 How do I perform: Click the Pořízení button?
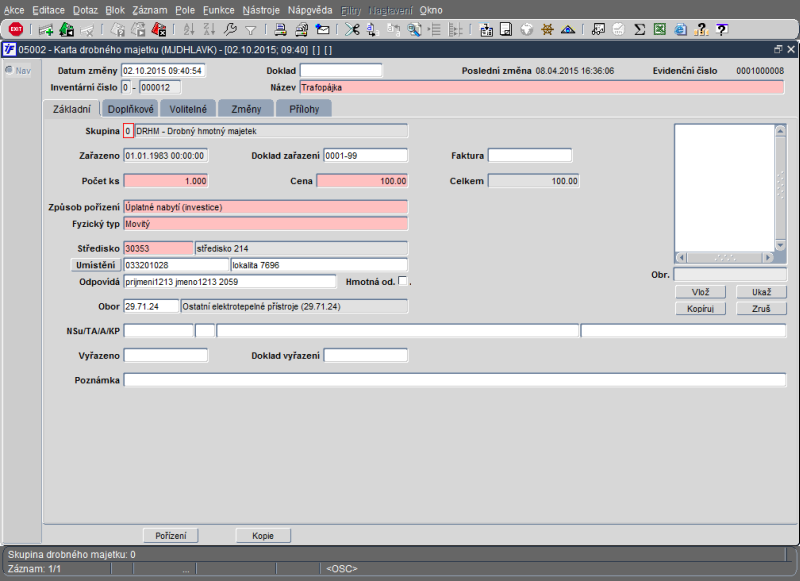(171, 536)
